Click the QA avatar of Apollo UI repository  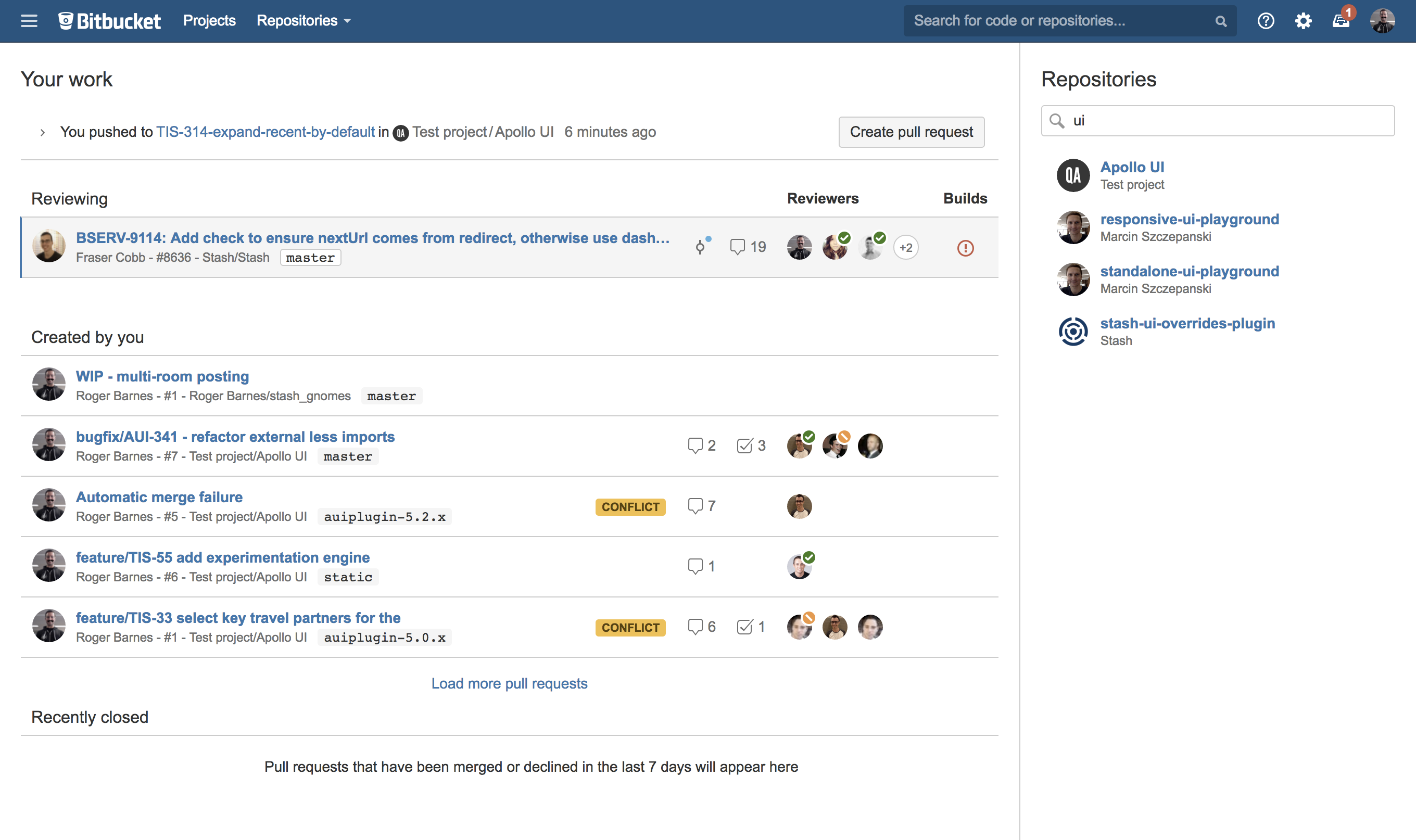coord(1073,175)
